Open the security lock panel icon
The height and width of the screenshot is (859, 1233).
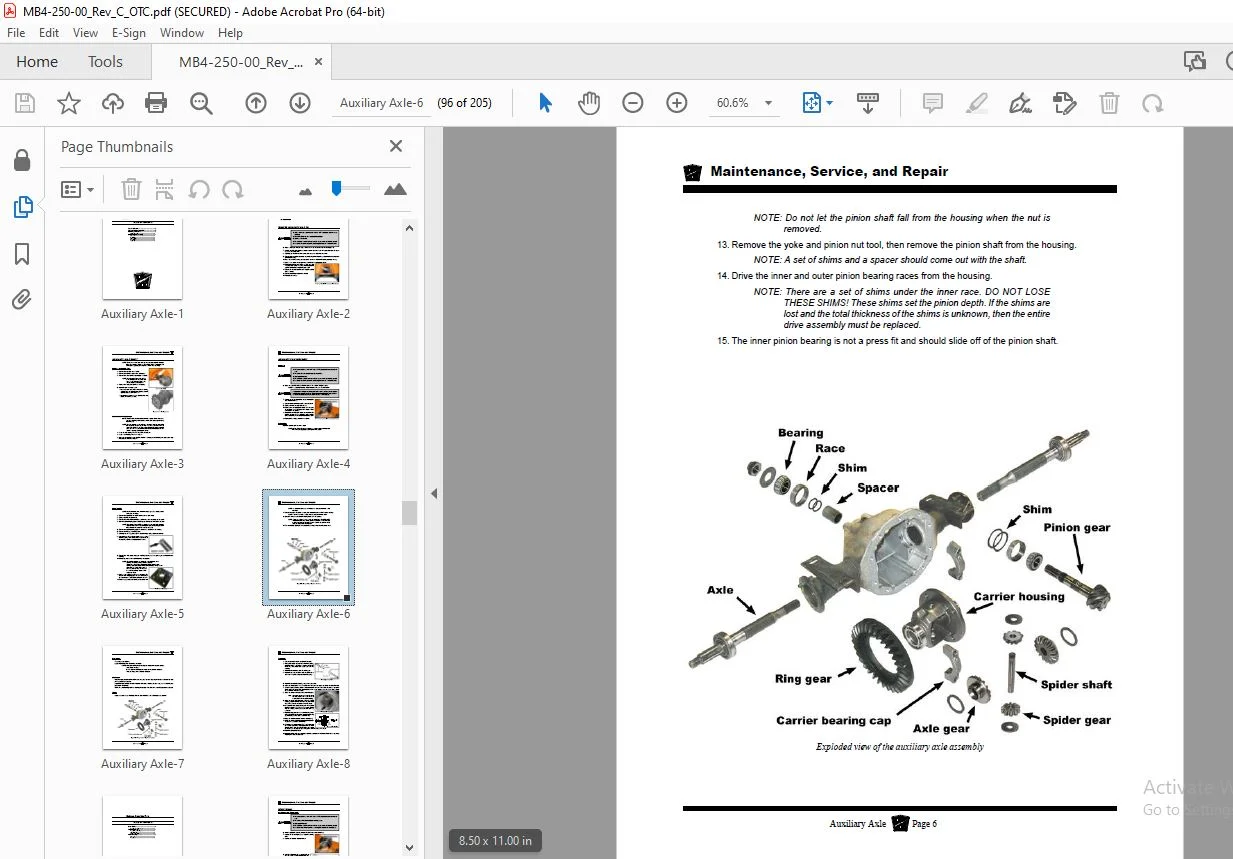coord(22,160)
